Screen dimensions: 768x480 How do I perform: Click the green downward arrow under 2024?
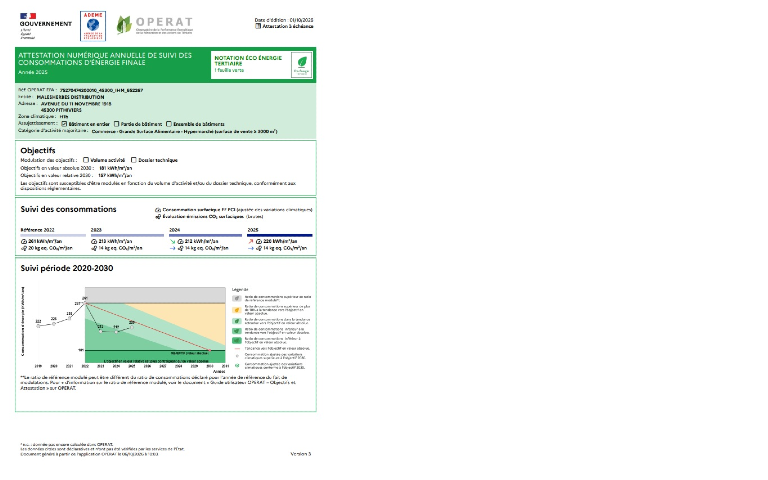click(x=172, y=241)
